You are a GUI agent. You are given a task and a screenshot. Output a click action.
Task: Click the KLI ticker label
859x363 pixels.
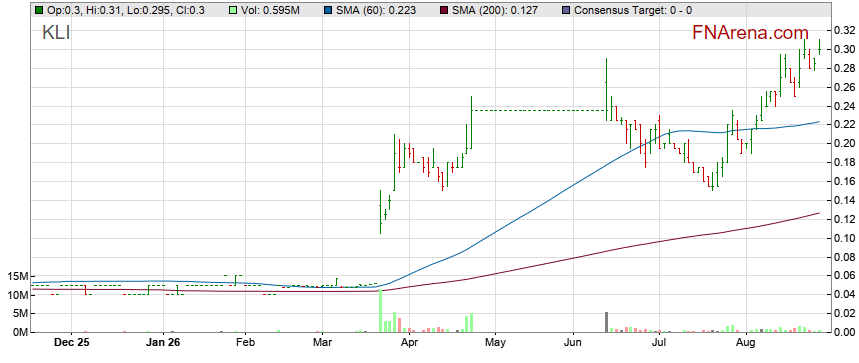pyautogui.click(x=56, y=33)
